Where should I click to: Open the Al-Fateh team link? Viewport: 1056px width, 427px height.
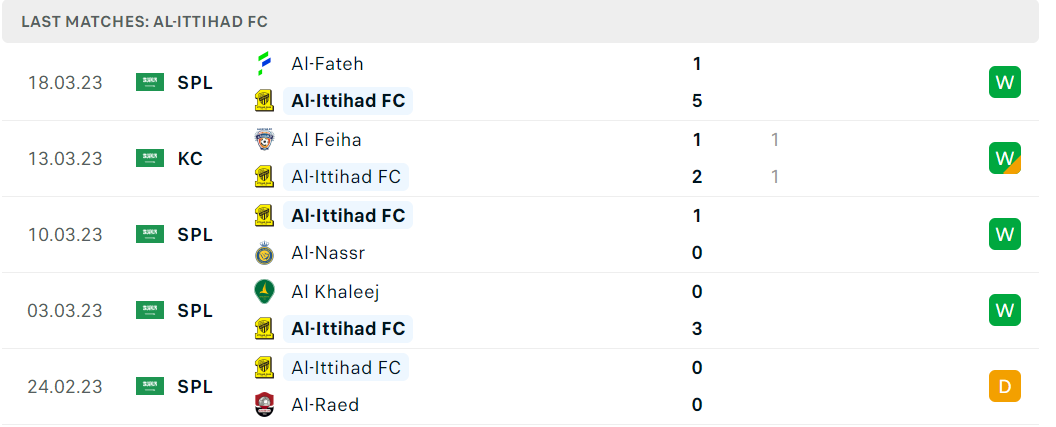pyautogui.click(x=327, y=64)
